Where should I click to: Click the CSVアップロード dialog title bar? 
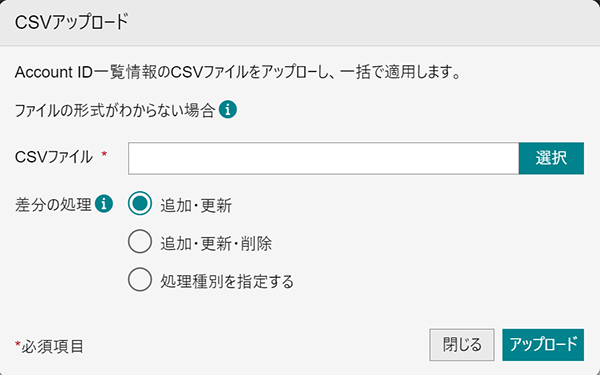click(x=300, y=23)
